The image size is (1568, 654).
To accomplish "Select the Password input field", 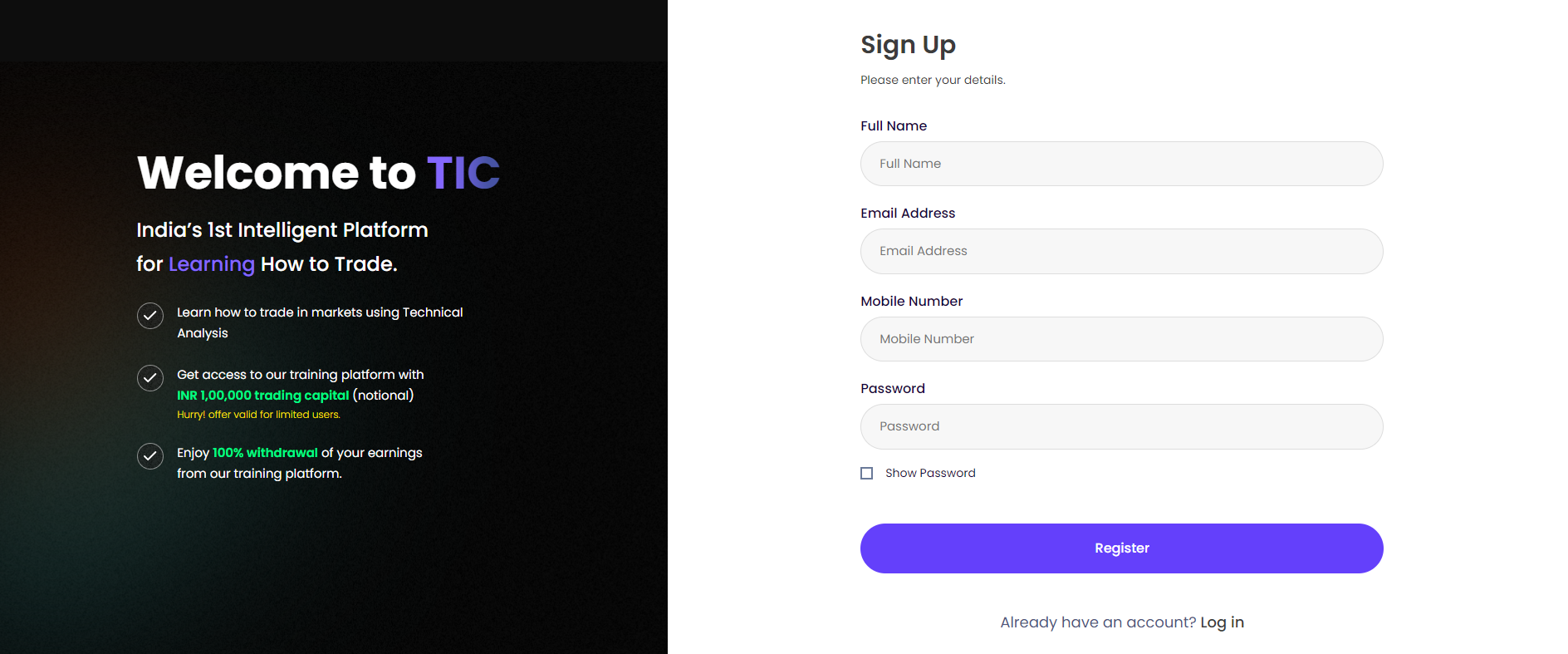I will pos(1122,426).
